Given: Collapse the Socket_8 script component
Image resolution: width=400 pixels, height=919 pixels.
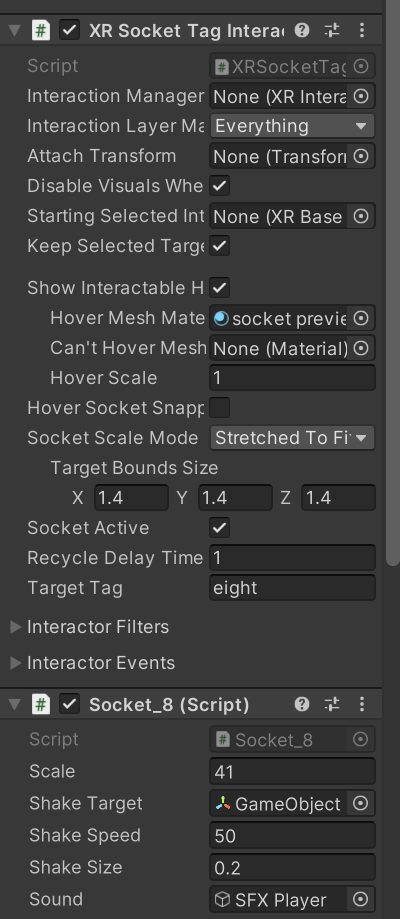Looking at the screenshot, I should pyautogui.click(x=15, y=704).
